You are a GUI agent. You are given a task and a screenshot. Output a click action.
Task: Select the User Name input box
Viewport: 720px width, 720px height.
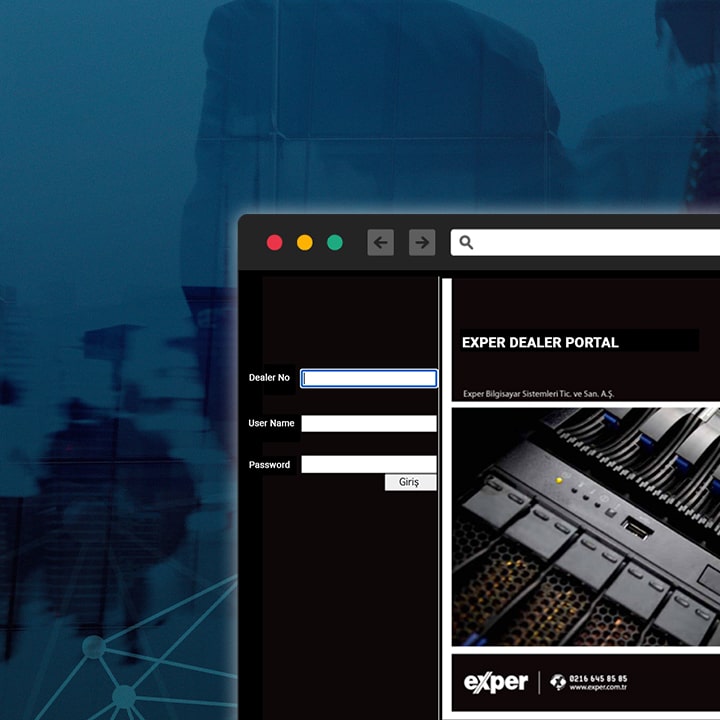point(369,423)
